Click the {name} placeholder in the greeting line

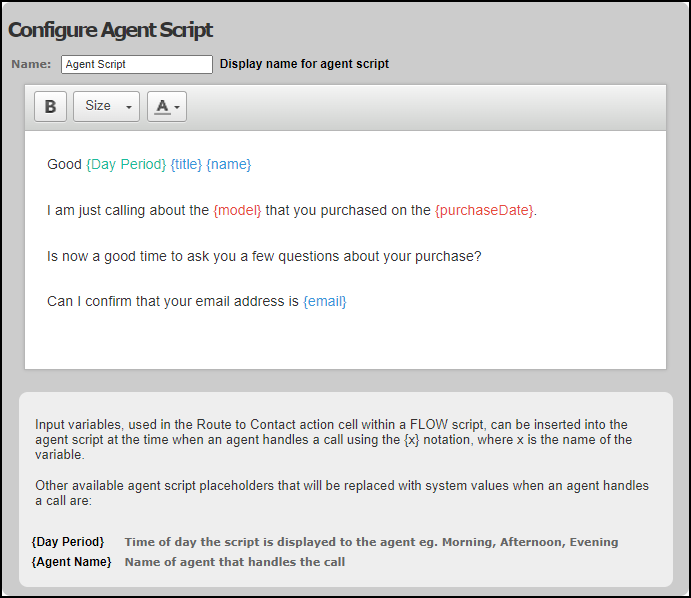(x=228, y=164)
